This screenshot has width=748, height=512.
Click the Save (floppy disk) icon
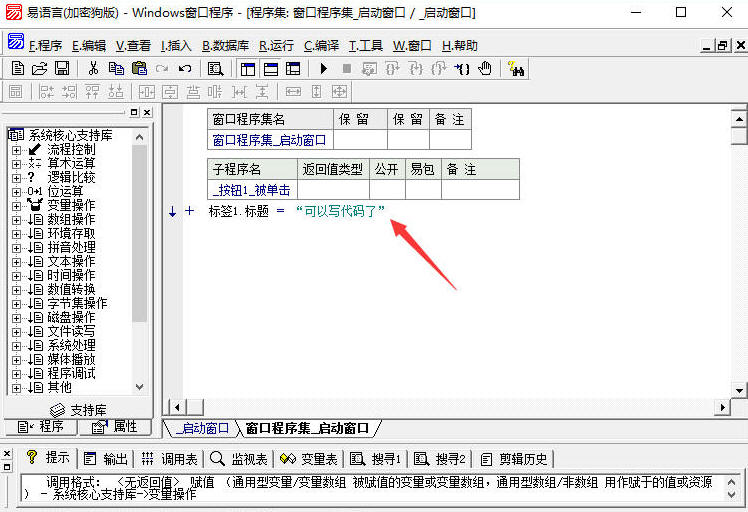62,68
